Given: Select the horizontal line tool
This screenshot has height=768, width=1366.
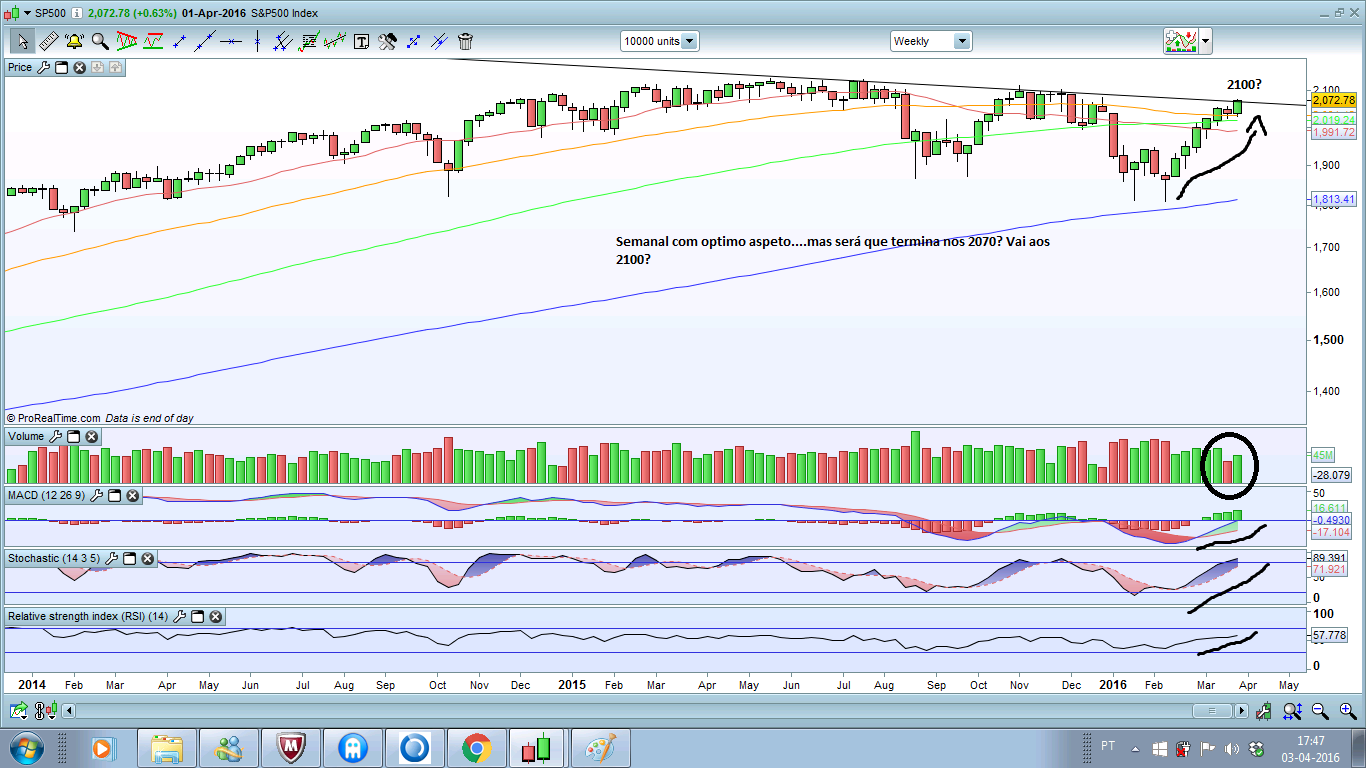Looking at the screenshot, I should click(x=232, y=41).
